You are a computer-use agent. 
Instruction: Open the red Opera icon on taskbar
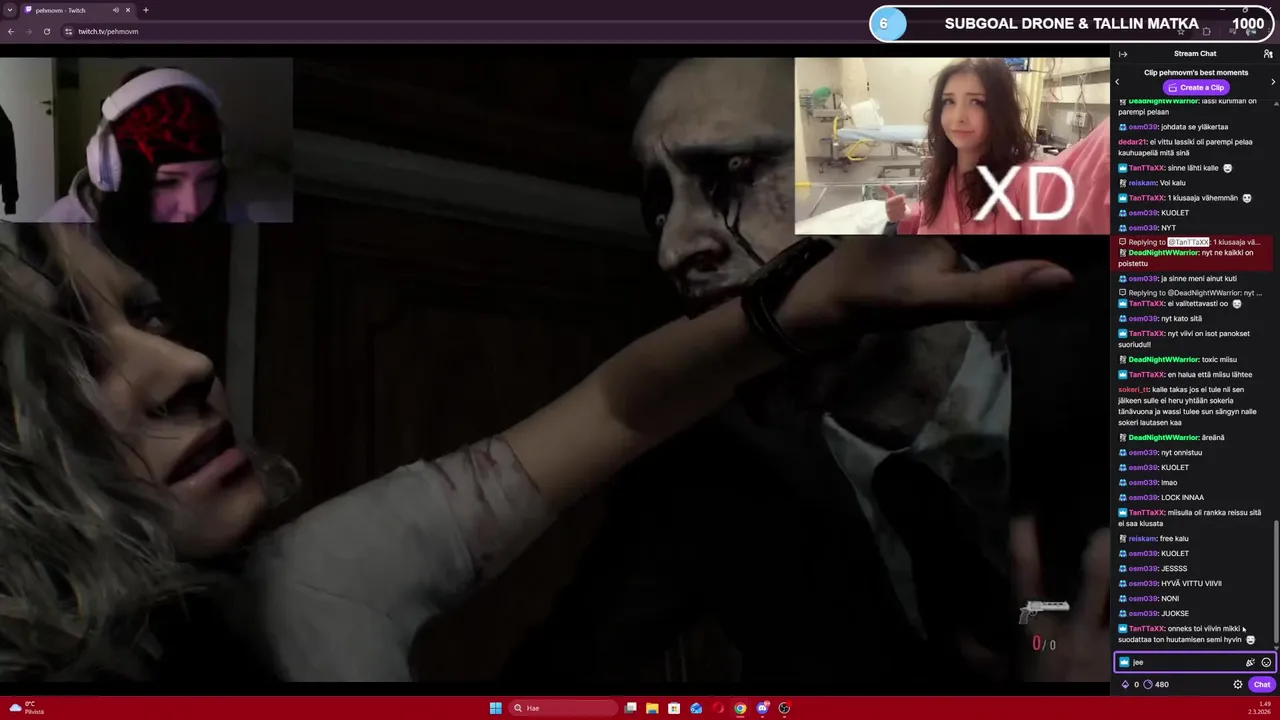(x=718, y=708)
